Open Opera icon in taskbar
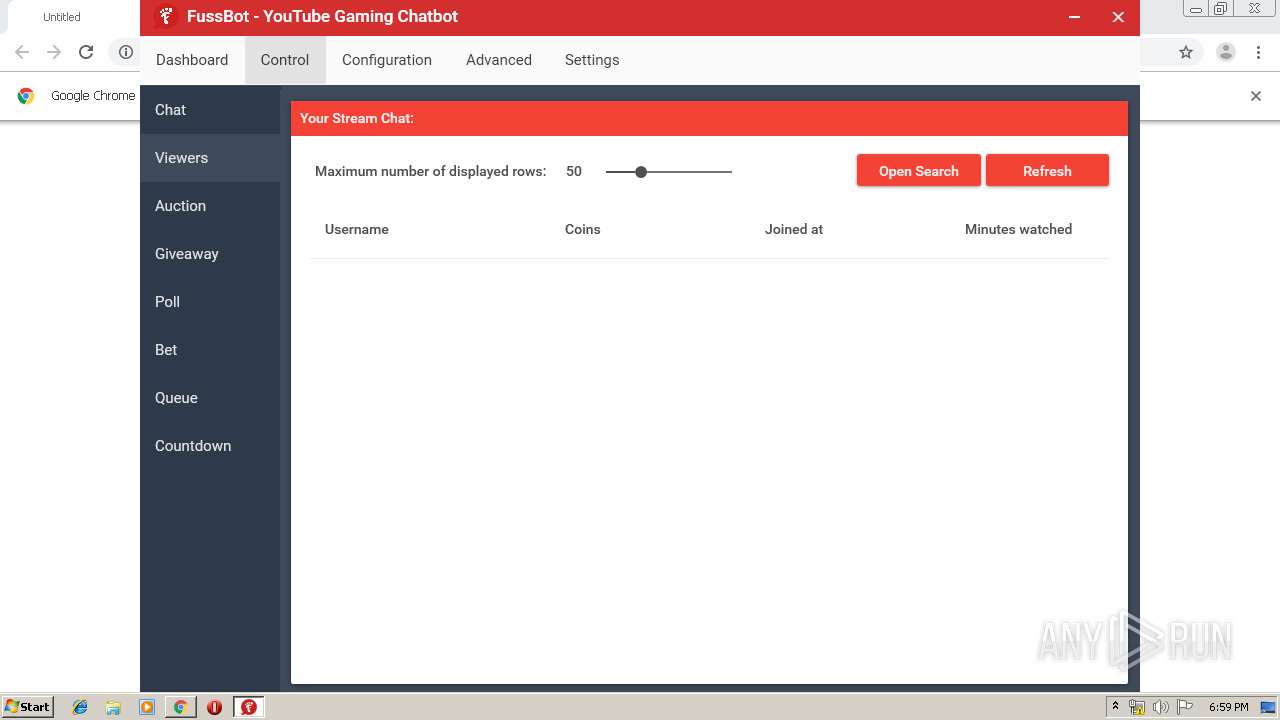 point(214,707)
